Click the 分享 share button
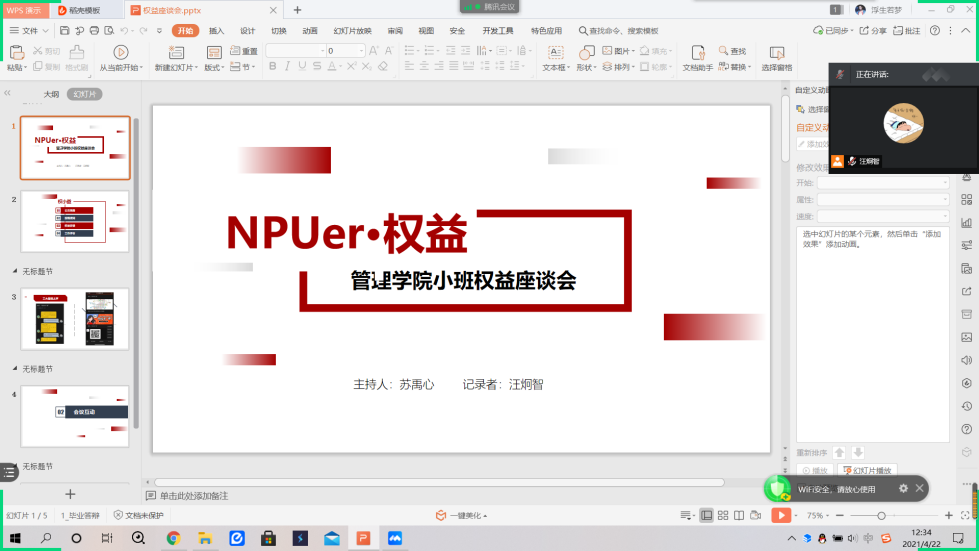The width and height of the screenshot is (979, 551). (x=873, y=31)
